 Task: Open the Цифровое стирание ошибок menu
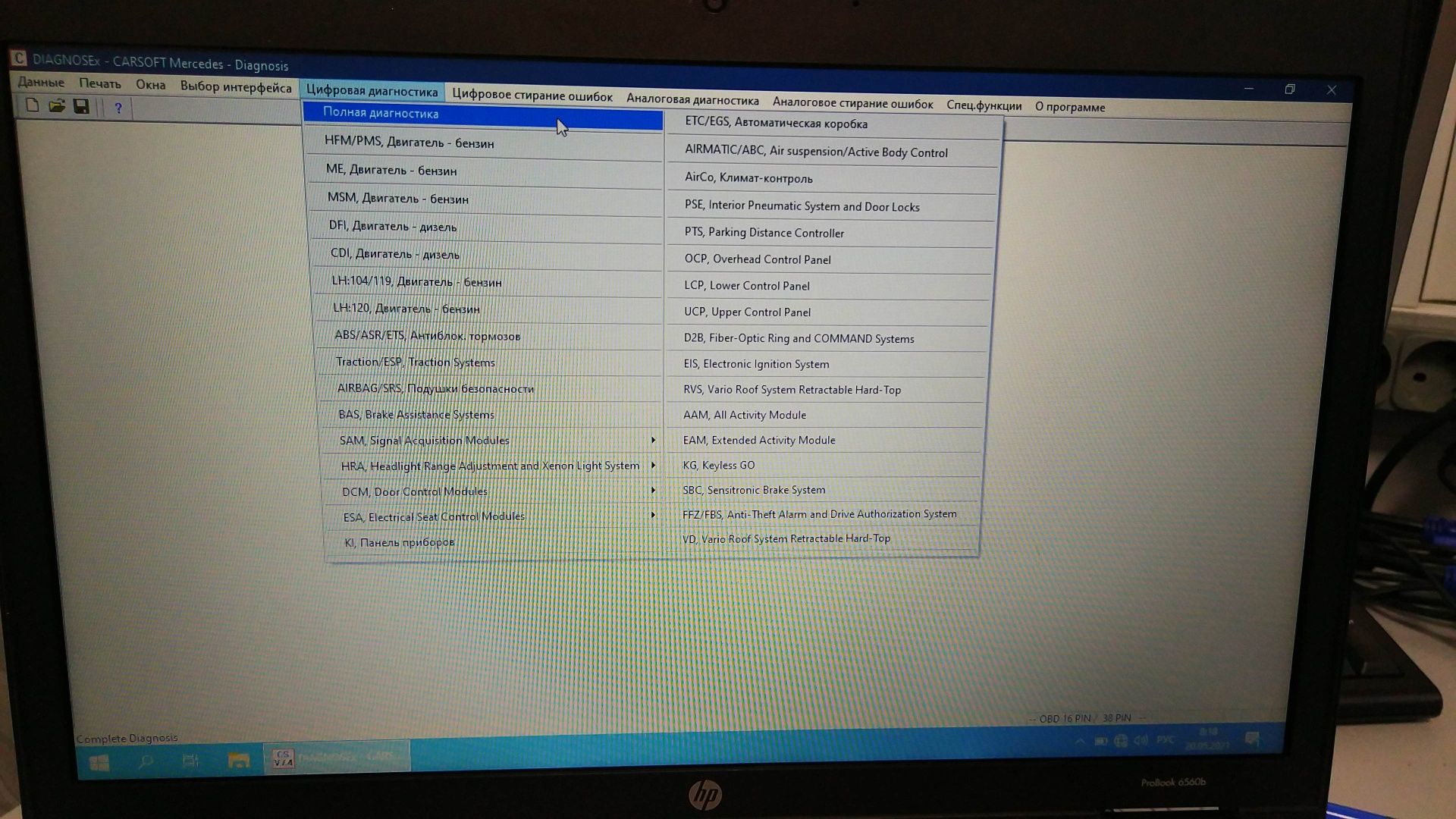point(532,96)
